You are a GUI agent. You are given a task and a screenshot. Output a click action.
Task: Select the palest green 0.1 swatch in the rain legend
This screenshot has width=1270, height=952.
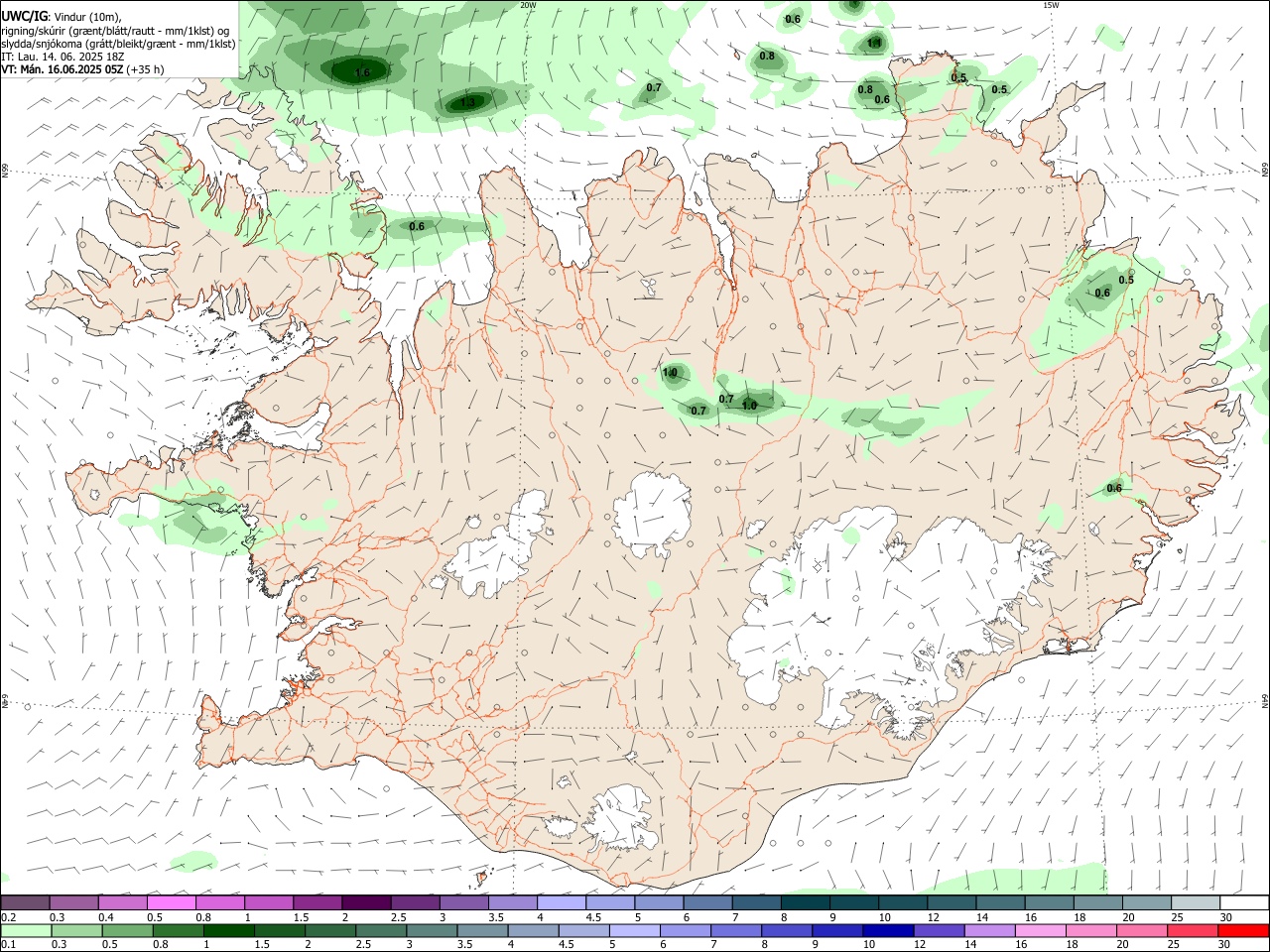pyautogui.click(x=26, y=930)
